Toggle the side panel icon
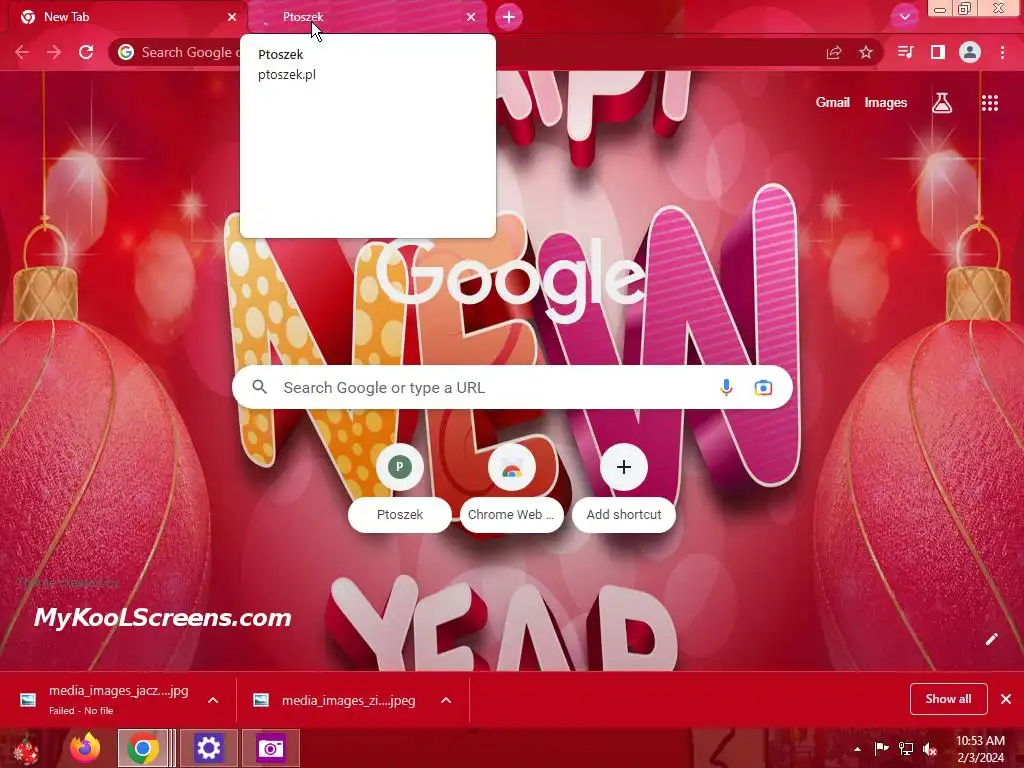Viewport: 1024px width, 768px height. tap(938, 52)
